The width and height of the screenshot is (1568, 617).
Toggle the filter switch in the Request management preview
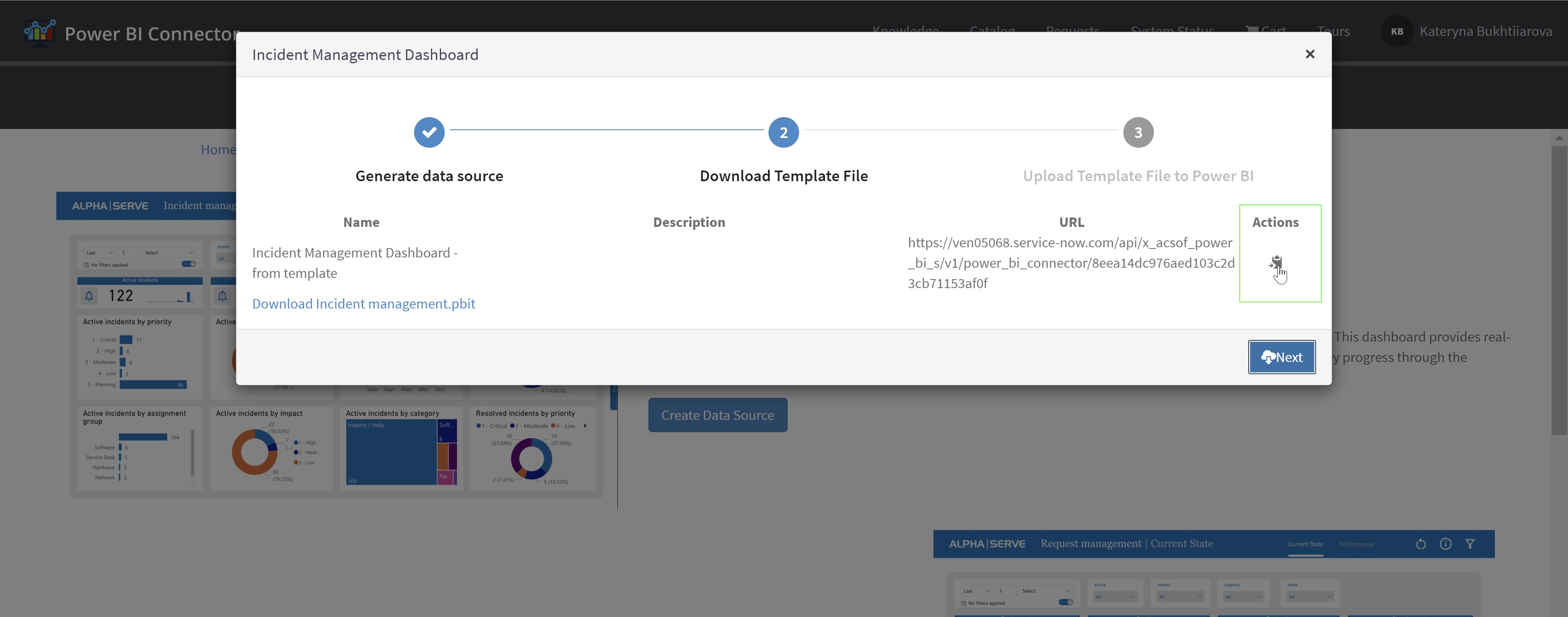click(x=1066, y=602)
